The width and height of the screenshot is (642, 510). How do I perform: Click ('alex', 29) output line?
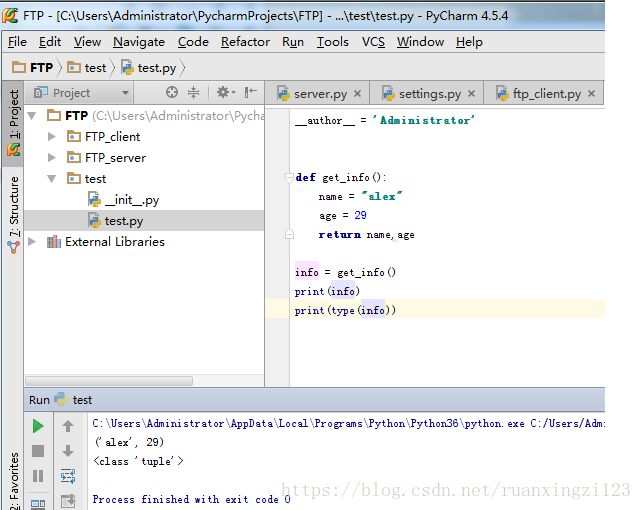point(129,442)
